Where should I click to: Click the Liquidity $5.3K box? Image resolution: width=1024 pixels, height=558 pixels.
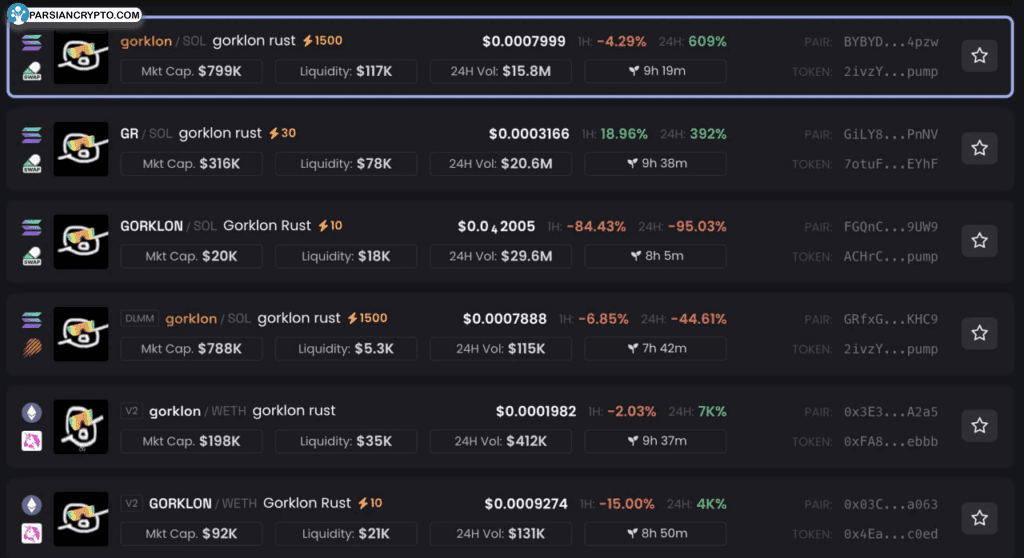346,348
